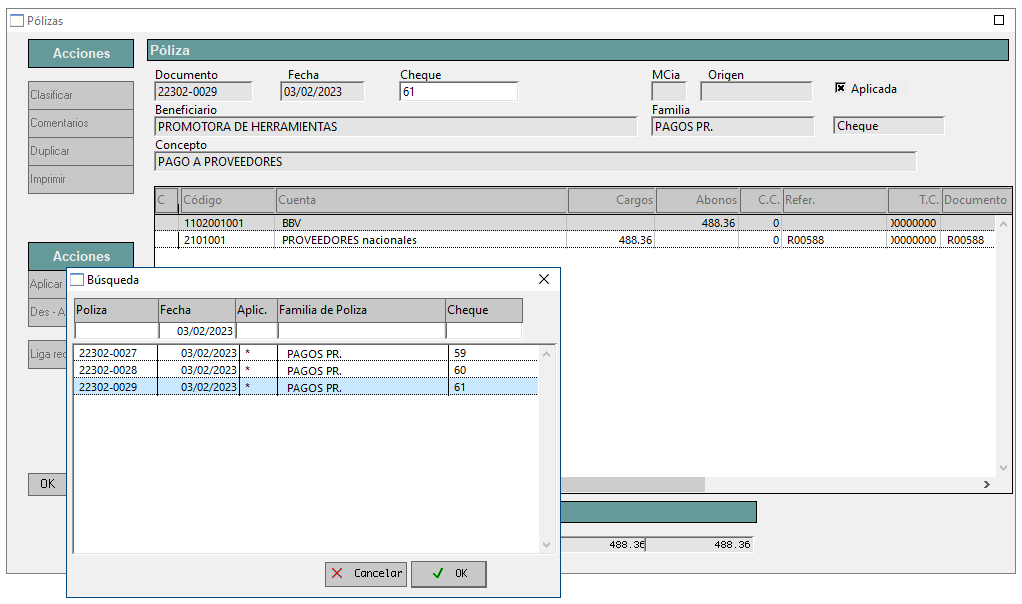This screenshot has width=1022, height=604.
Task: Click the scroll down arrow of Póliza grid
Action: 1003,468
